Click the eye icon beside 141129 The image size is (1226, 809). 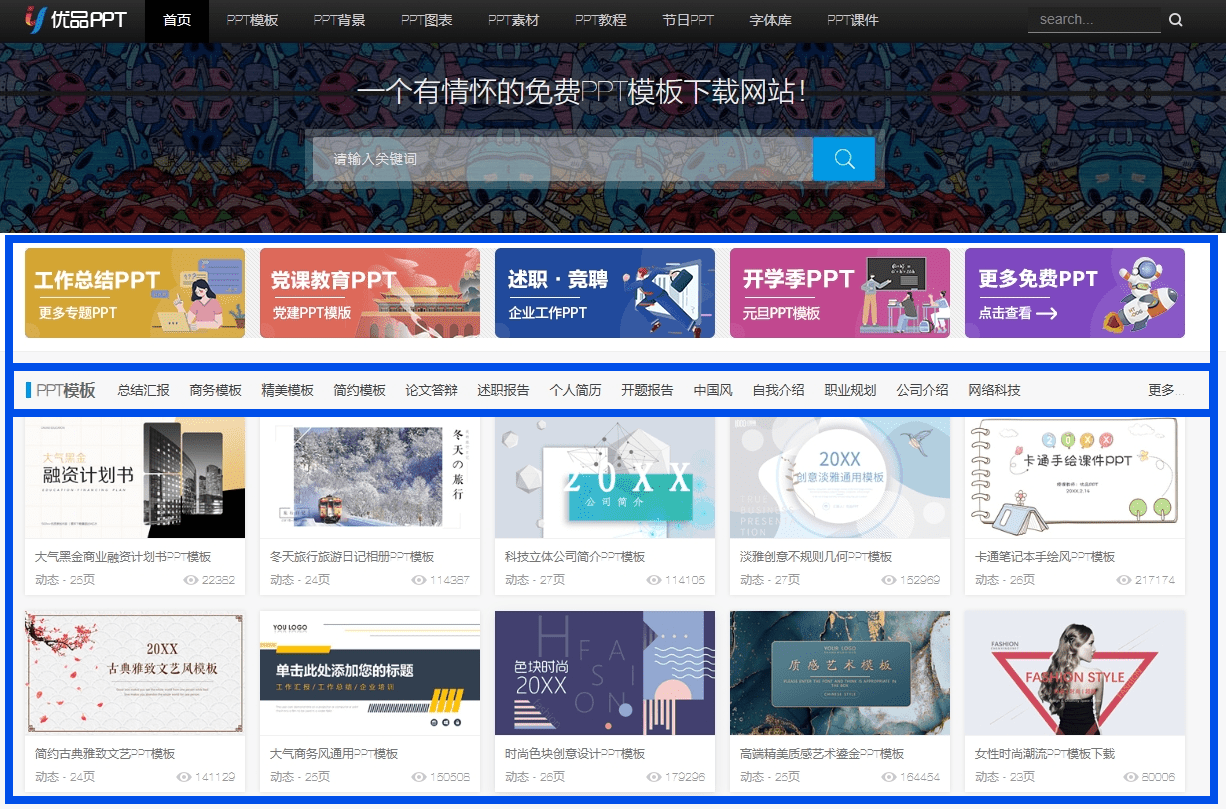tap(184, 777)
